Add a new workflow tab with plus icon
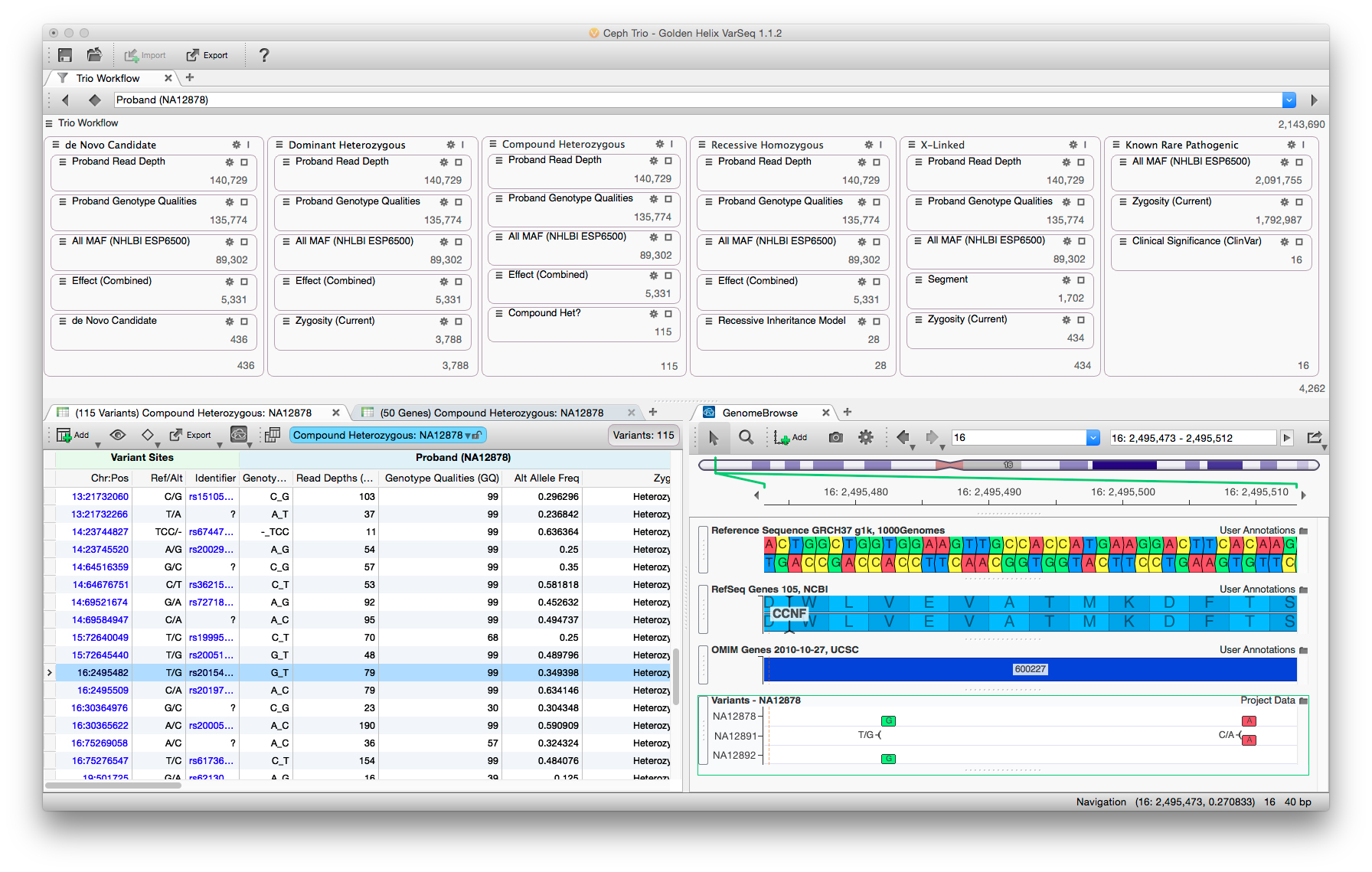 coord(190,77)
